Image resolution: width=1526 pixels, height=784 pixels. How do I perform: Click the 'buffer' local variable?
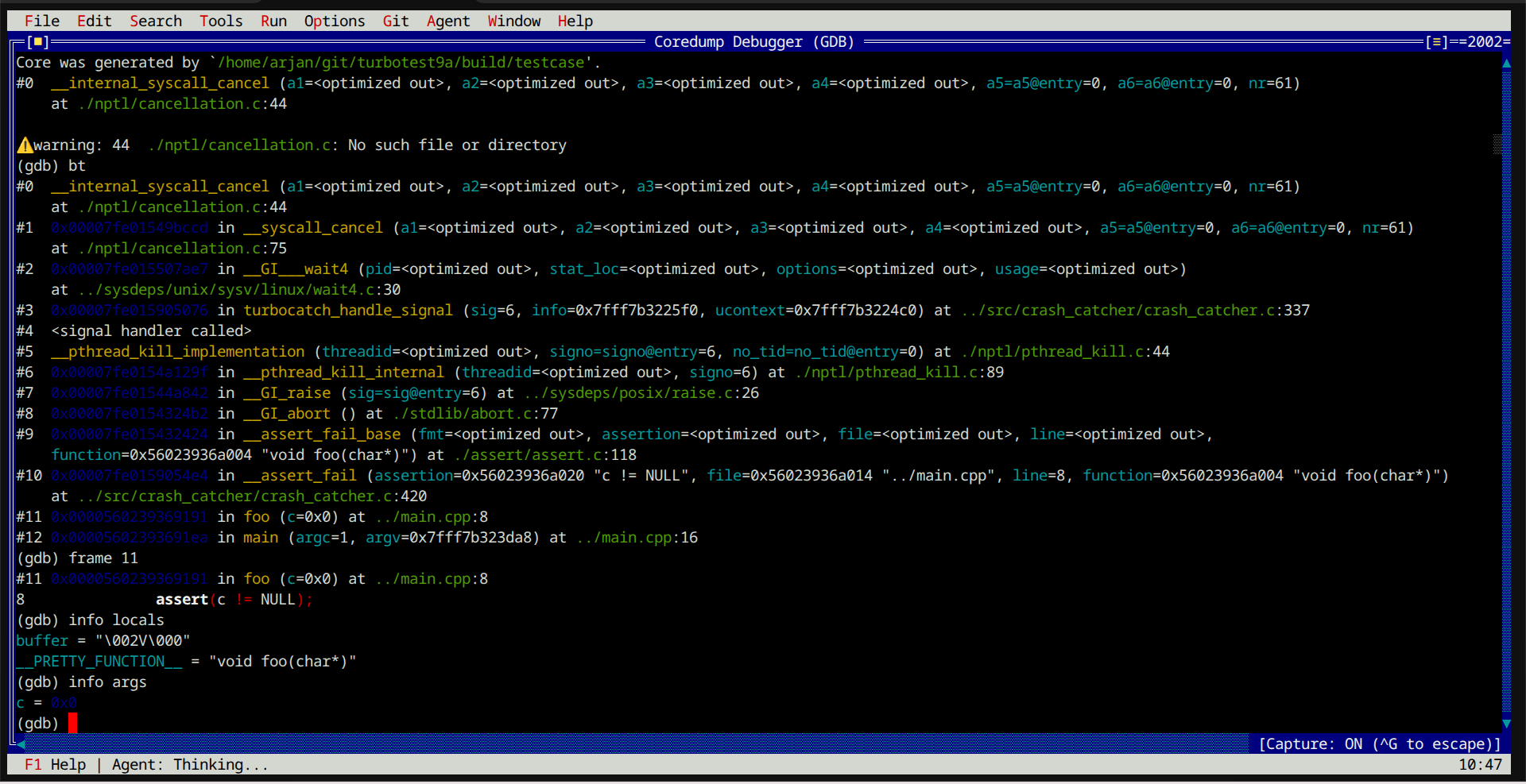coord(42,641)
